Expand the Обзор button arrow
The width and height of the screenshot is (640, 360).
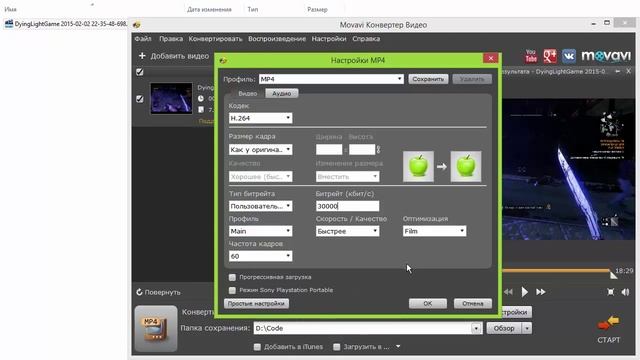[527, 328]
